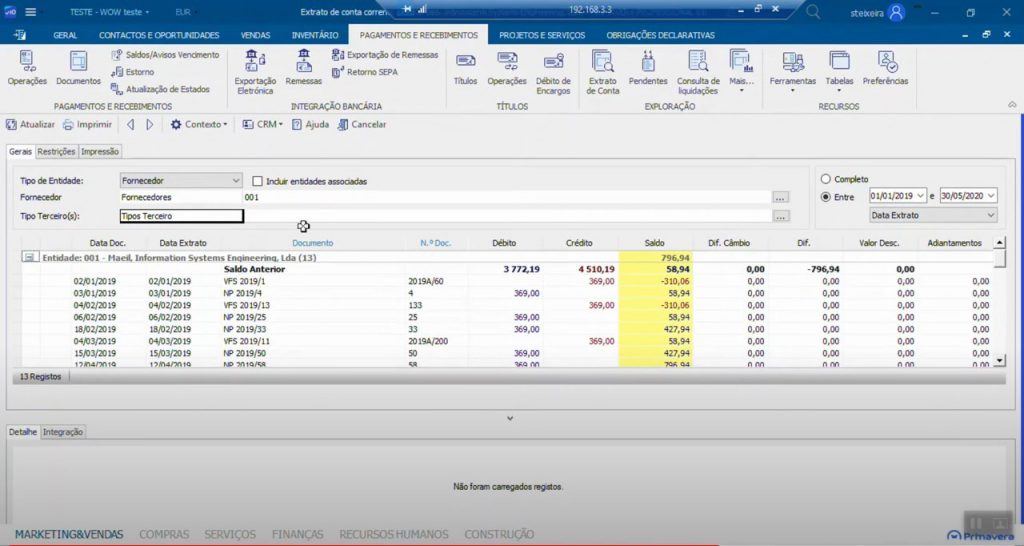1024x546 pixels.
Task: Open the Títulos ribbon icon
Action: point(466,67)
